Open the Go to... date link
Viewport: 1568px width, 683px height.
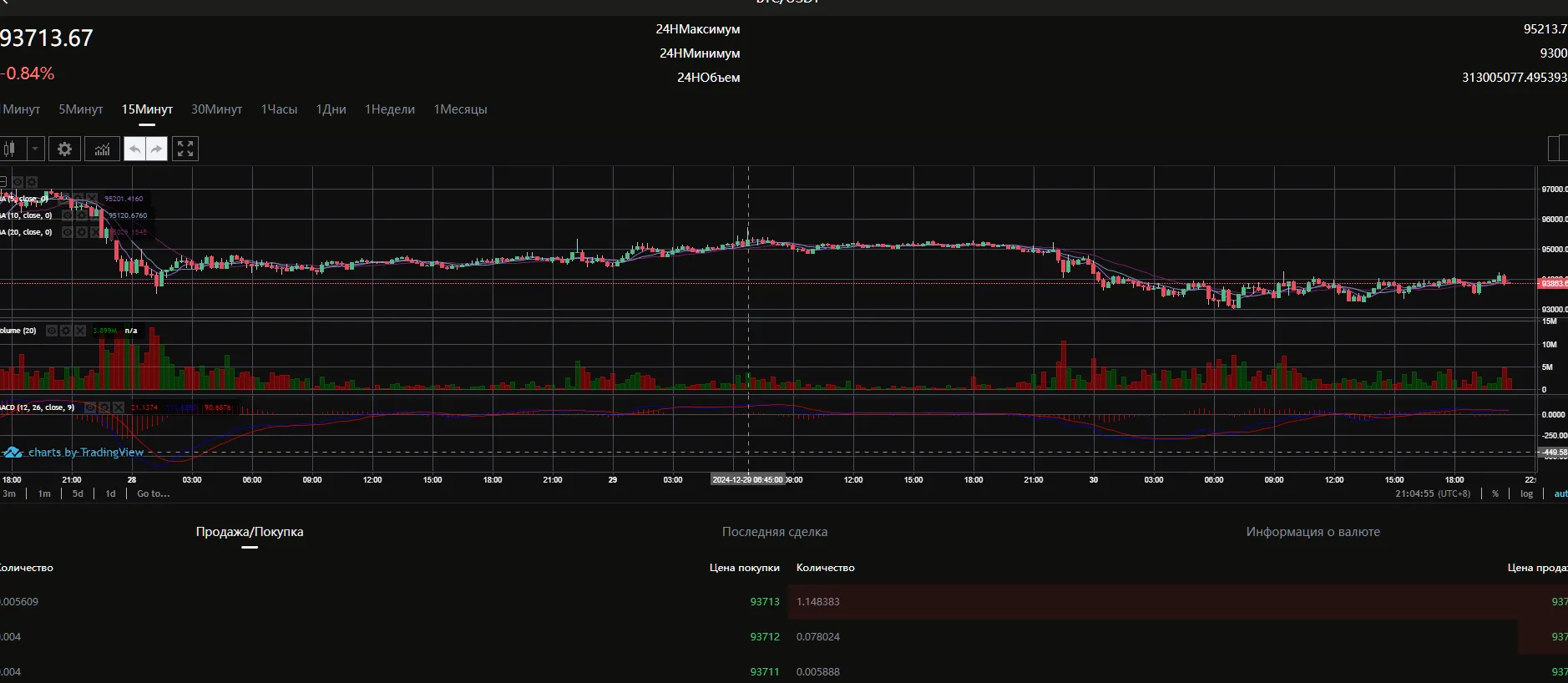pyautogui.click(x=153, y=493)
